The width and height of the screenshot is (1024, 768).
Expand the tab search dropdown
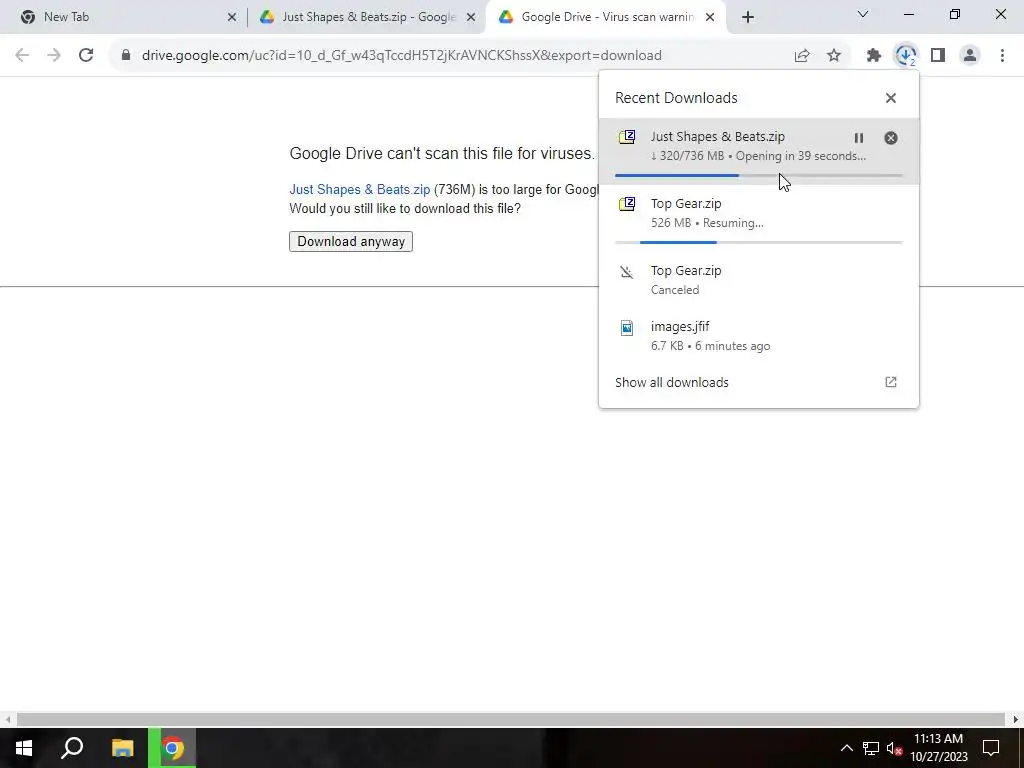863,14
